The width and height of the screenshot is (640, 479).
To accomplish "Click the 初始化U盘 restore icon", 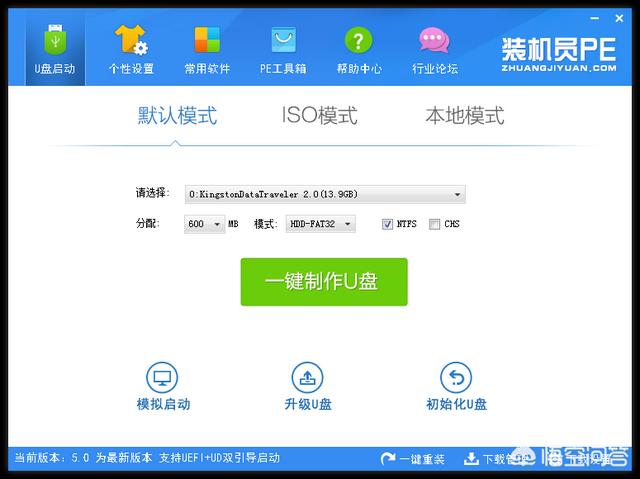I will click(456, 378).
